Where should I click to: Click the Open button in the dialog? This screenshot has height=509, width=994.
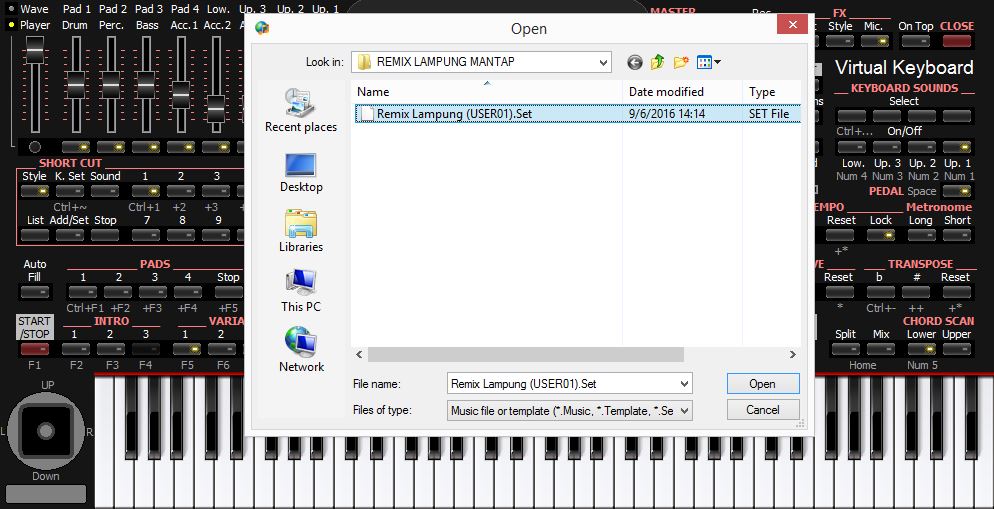(x=763, y=383)
